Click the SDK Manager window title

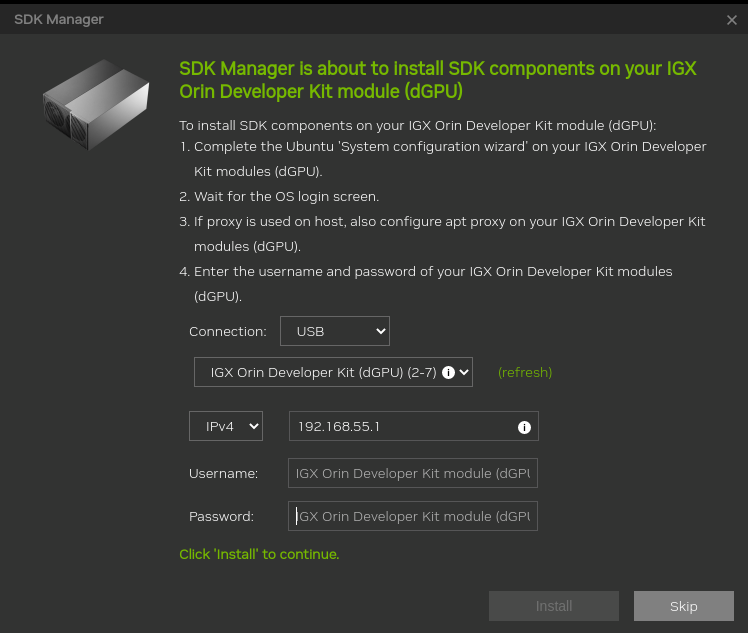pos(59,20)
